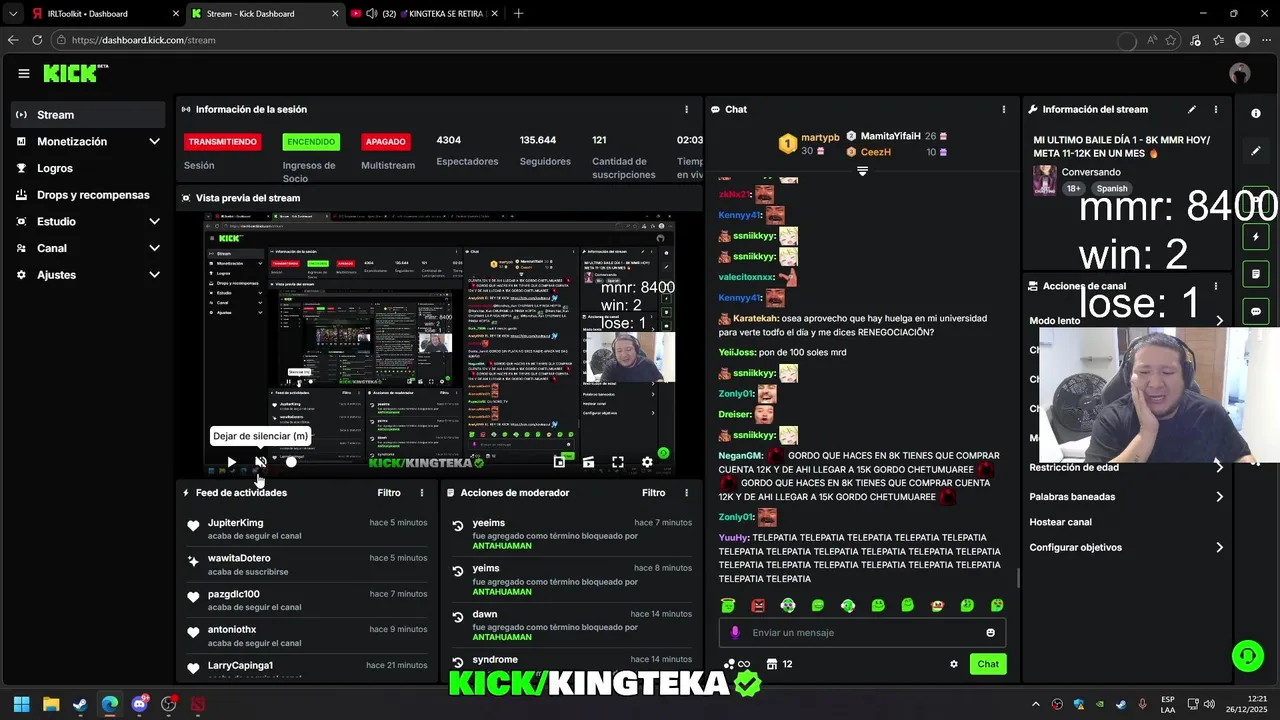Click the Spanish language tag
Screen dimensions: 1280x720
[1111, 188]
